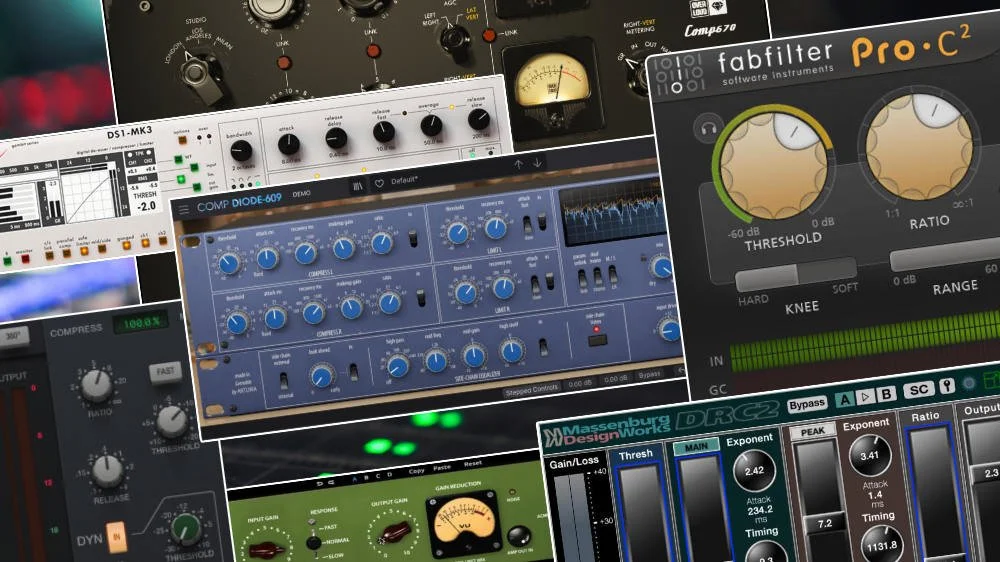The image size is (1000, 562).
Task: Flip the side-chain external/internal switch on Diode-609
Action: (x=284, y=381)
